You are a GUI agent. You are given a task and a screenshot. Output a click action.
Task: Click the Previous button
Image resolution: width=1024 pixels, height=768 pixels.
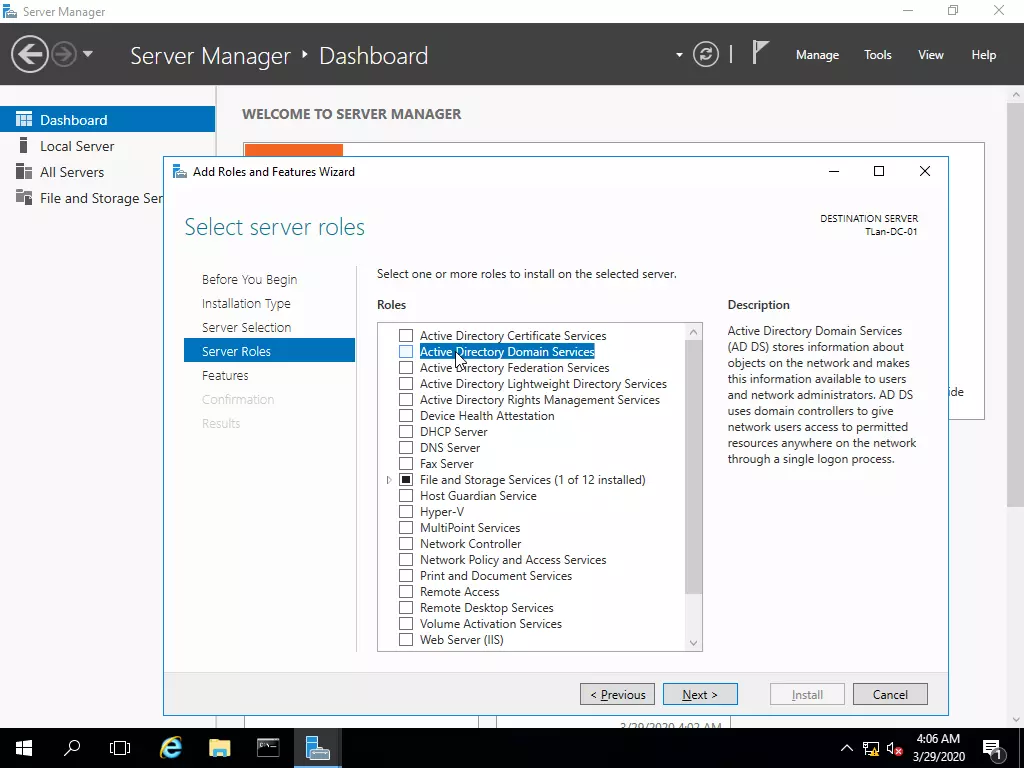[x=617, y=694]
